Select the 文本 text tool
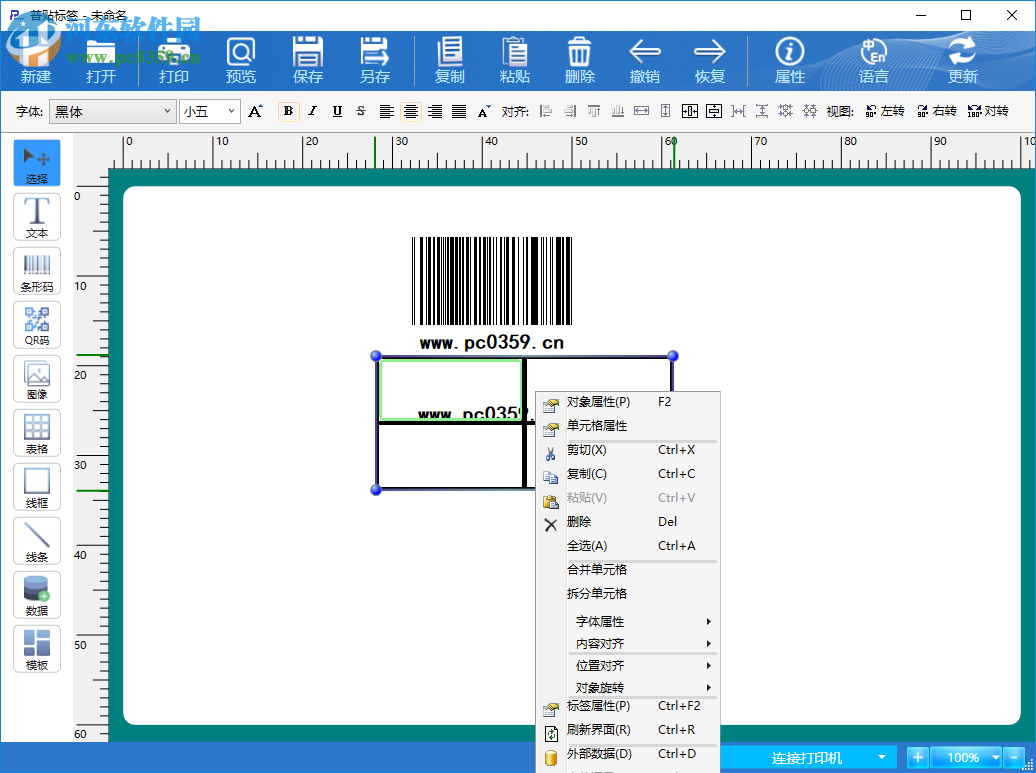Viewport: 1036px width, 773px height. click(x=37, y=216)
